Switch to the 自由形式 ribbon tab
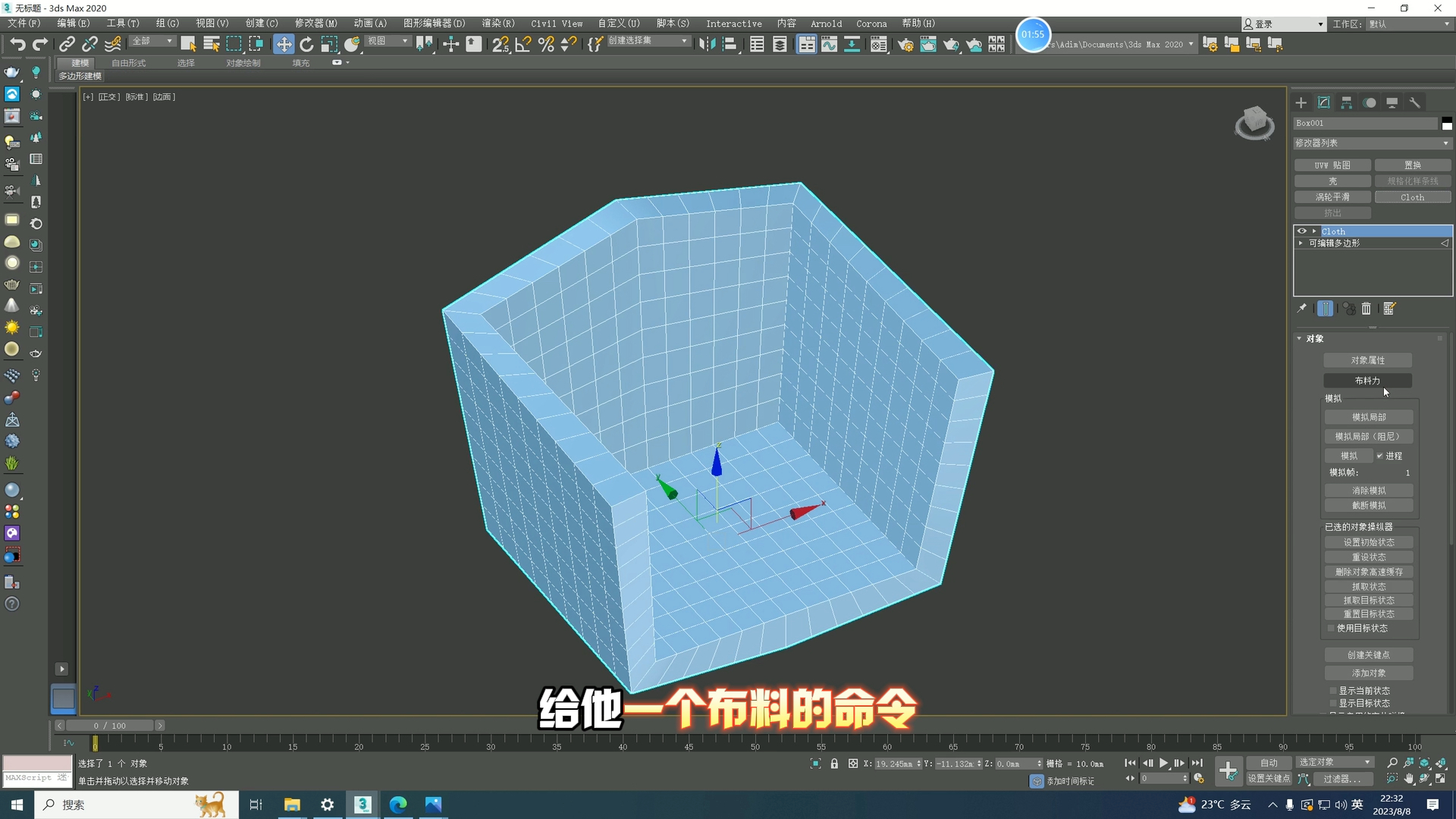Viewport: 1456px width, 819px height. pos(128,63)
